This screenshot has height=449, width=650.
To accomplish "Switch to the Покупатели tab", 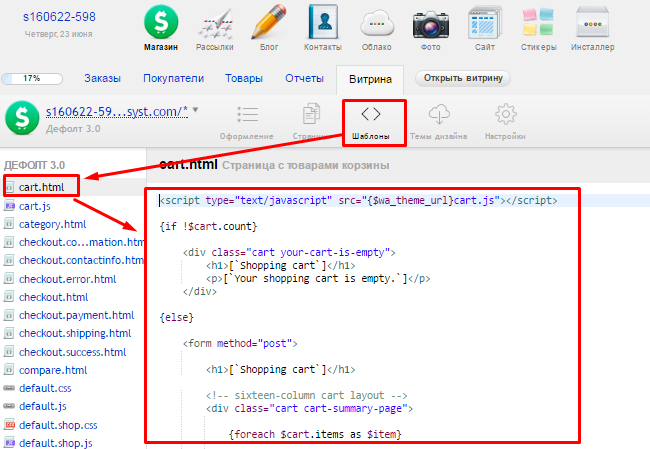I will point(174,78).
